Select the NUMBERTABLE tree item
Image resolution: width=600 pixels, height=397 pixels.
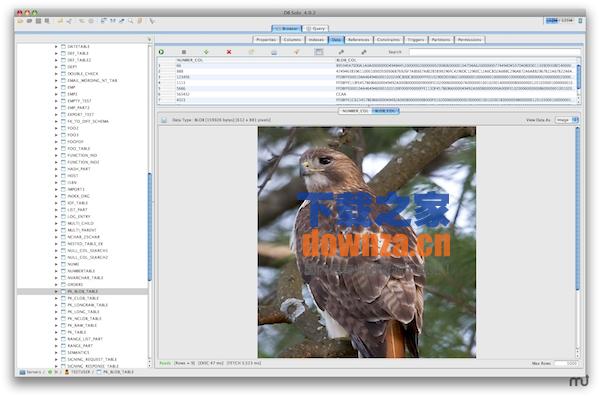click(x=81, y=271)
